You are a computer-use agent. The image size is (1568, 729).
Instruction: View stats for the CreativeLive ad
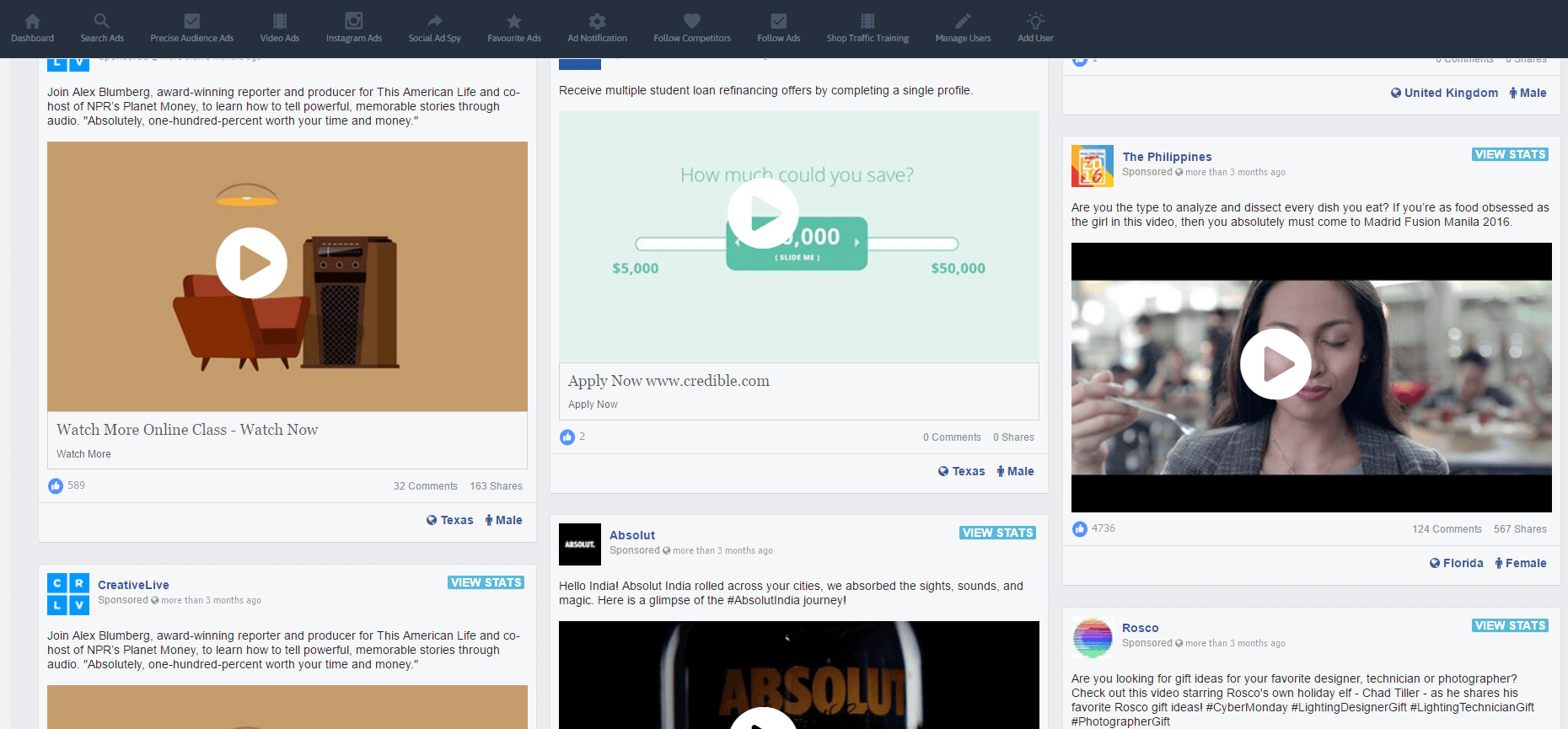[486, 582]
